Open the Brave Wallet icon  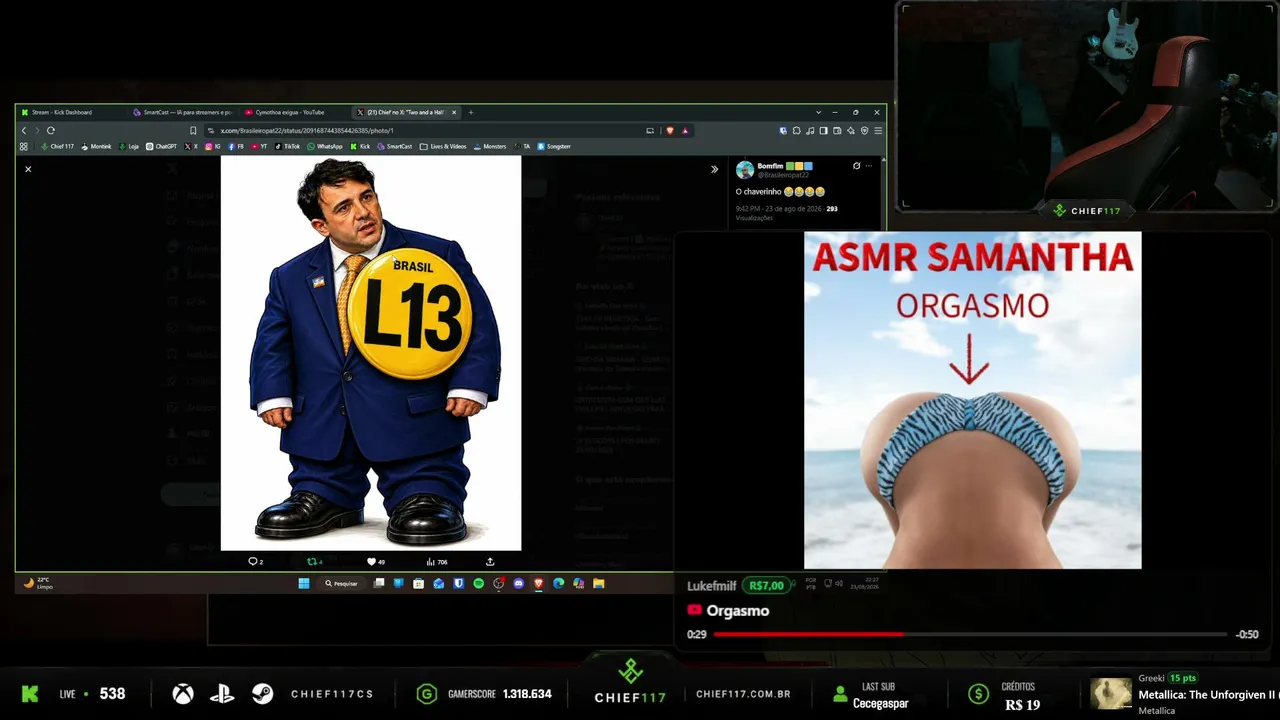coord(837,130)
